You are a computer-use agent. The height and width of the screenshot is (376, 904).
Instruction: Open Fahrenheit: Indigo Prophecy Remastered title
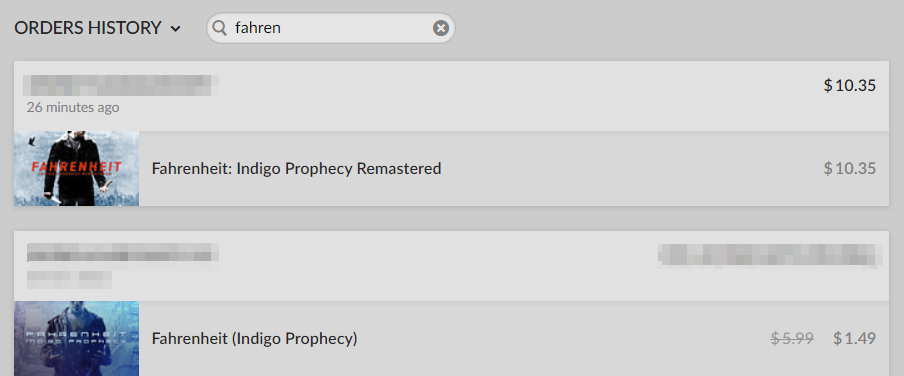296,168
